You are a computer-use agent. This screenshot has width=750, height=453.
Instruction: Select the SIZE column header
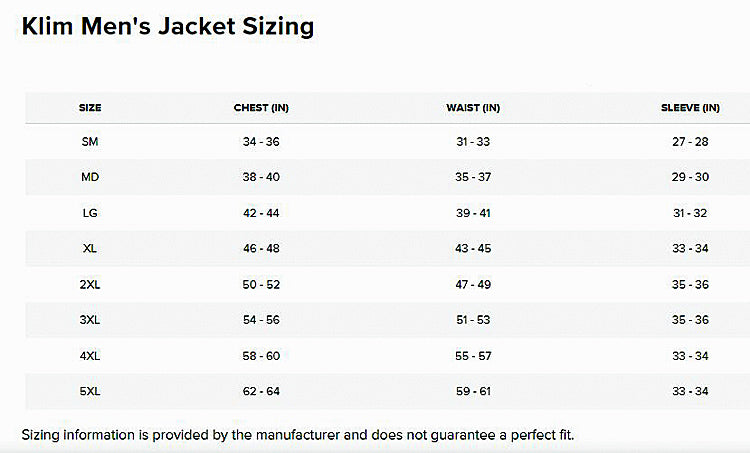90,108
